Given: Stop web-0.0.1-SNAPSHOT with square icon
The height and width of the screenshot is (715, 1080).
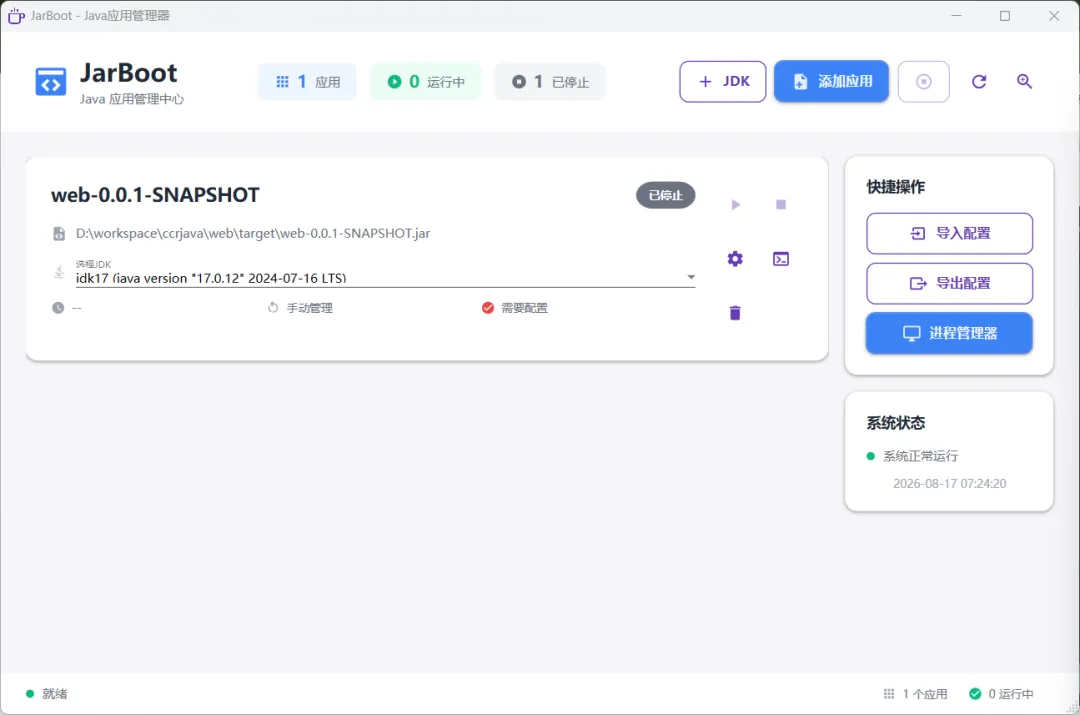Looking at the screenshot, I should point(780,205).
